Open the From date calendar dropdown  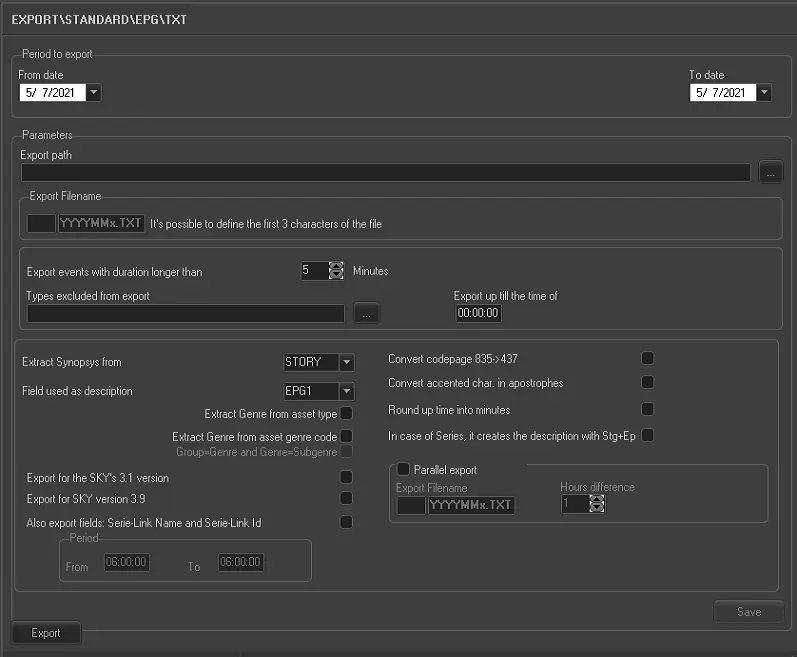[93, 93]
